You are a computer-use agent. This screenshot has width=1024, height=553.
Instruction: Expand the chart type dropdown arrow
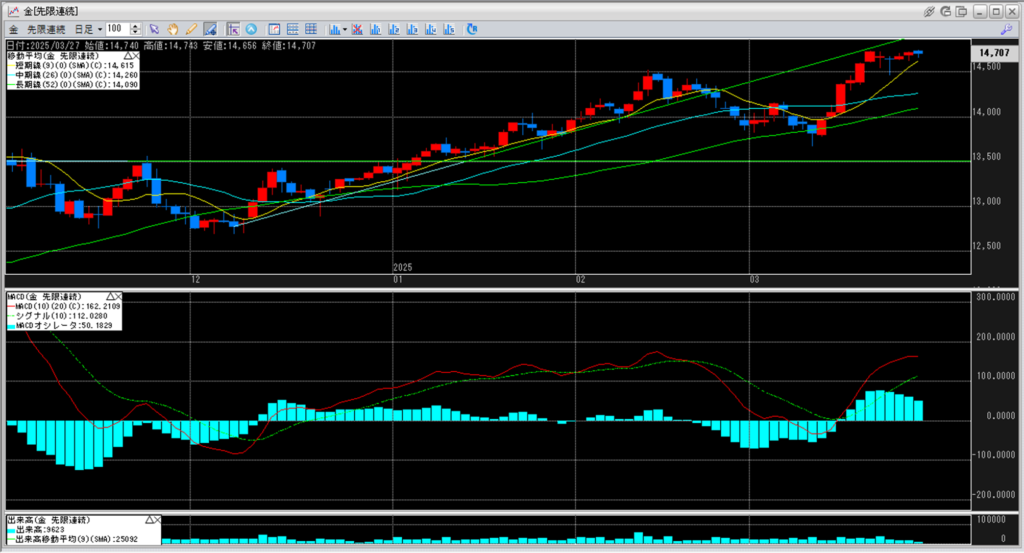coord(344,29)
